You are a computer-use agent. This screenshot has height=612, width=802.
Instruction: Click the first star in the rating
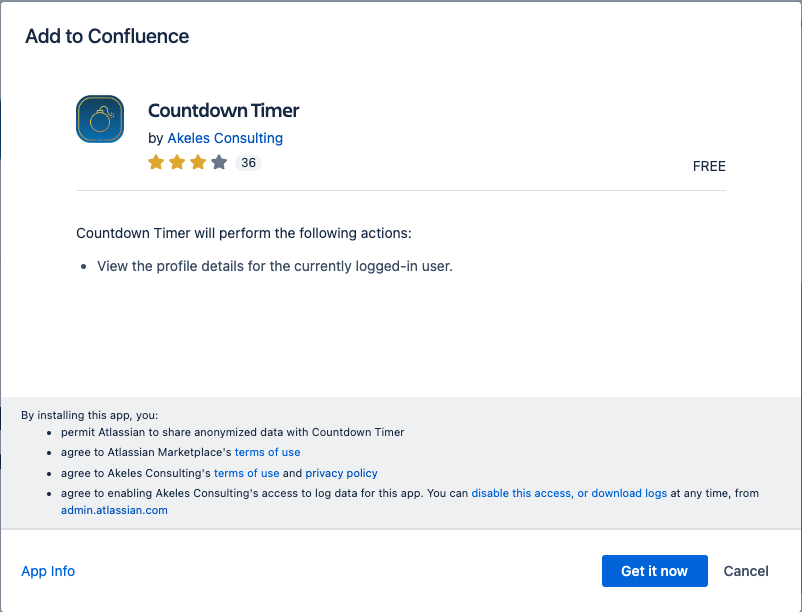(x=157, y=161)
